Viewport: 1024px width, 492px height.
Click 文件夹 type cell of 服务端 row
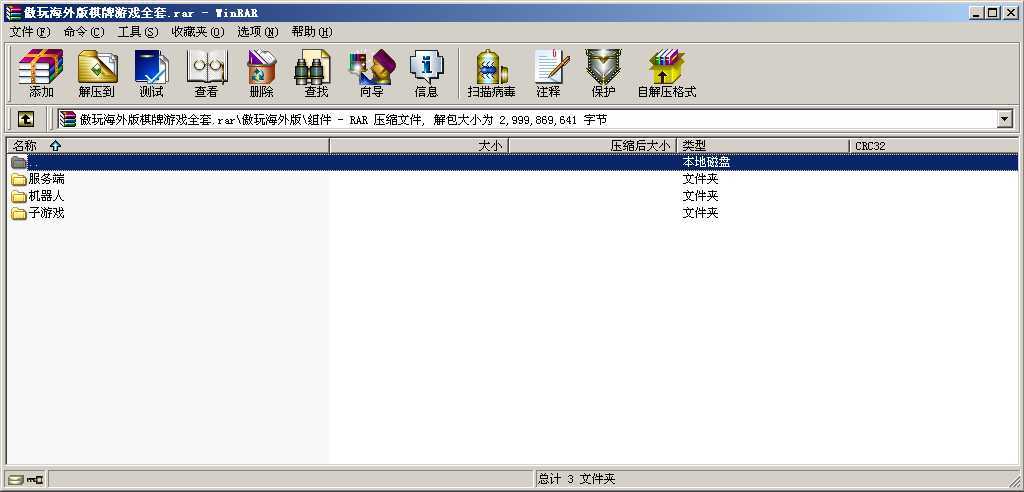[700, 179]
